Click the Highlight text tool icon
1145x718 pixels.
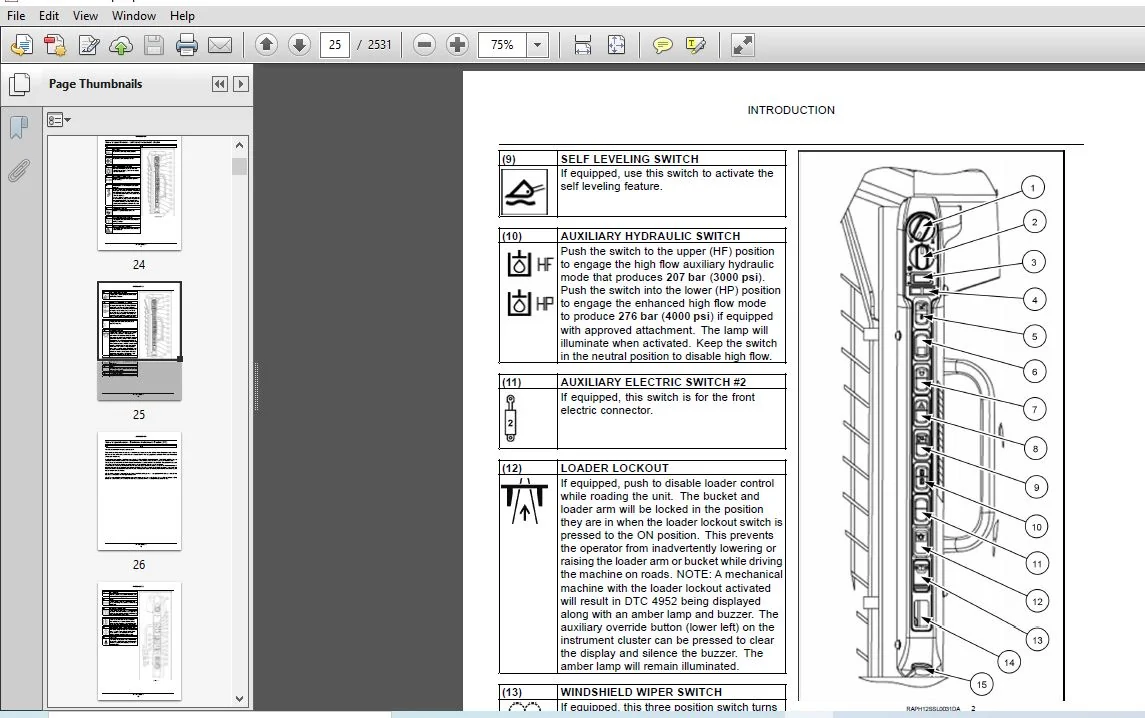pyautogui.click(x=695, y=45)
